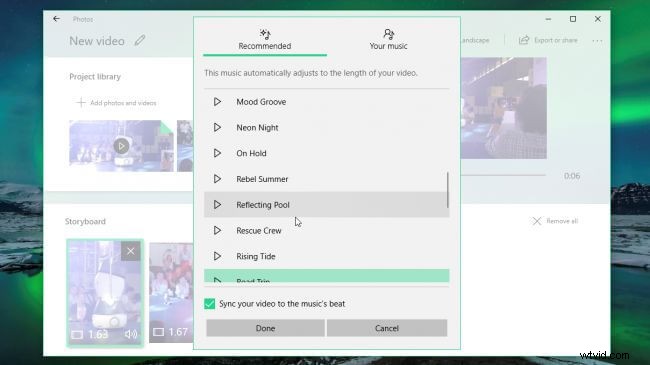Open the three-dot more options menu
This screenshot has height=365, width=650.
tap(597, 41)
